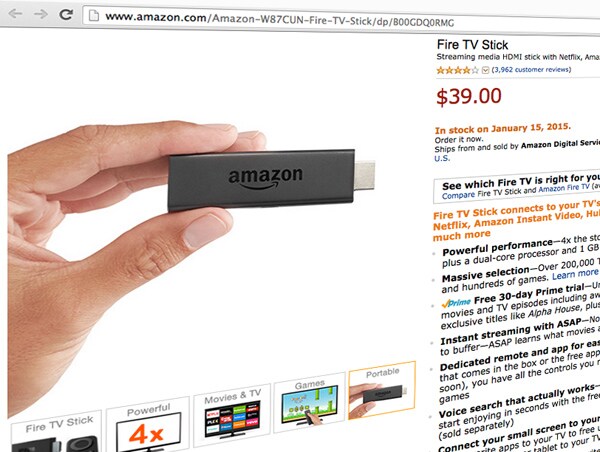Click the page icon in address bar
This screenshot has height=452, width=600.
94,16
